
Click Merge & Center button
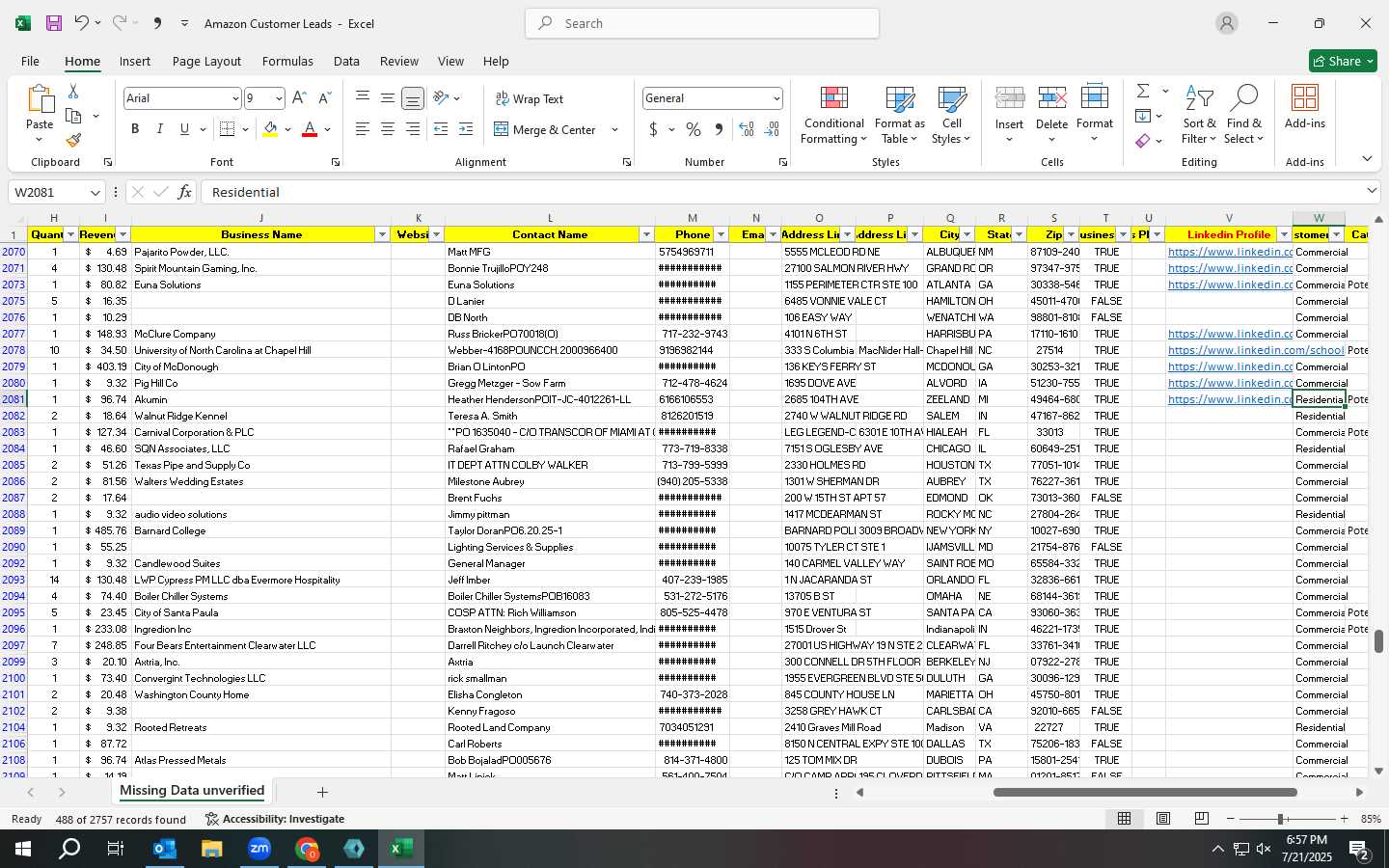coord(545,130)
